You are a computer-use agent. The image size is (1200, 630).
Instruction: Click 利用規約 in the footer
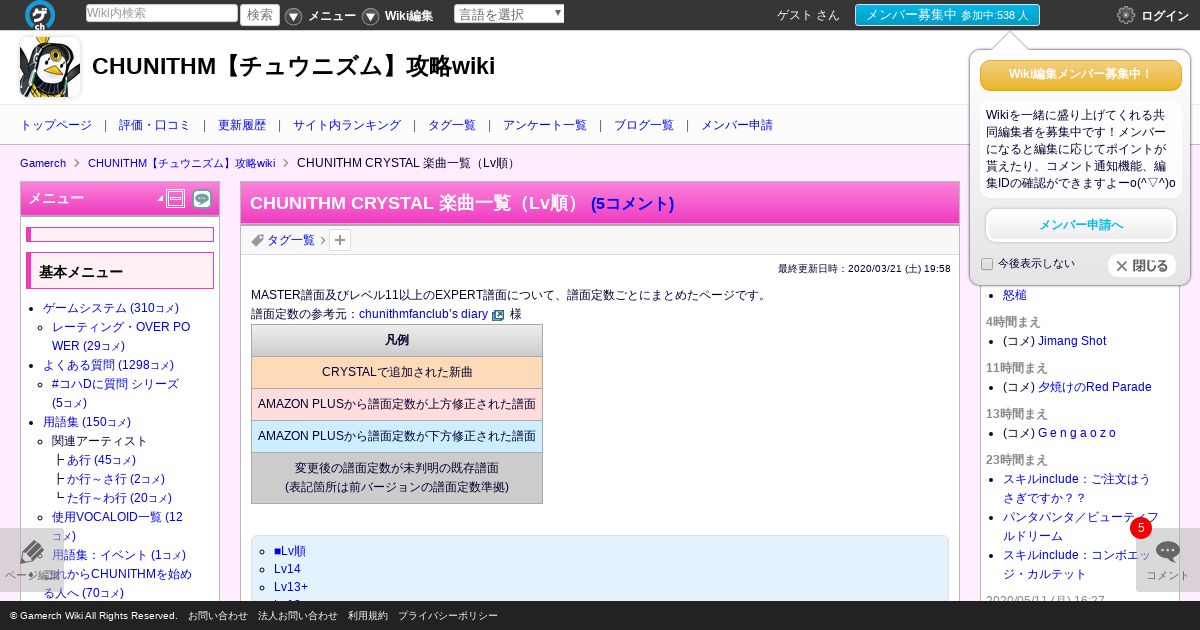point(368,616)
